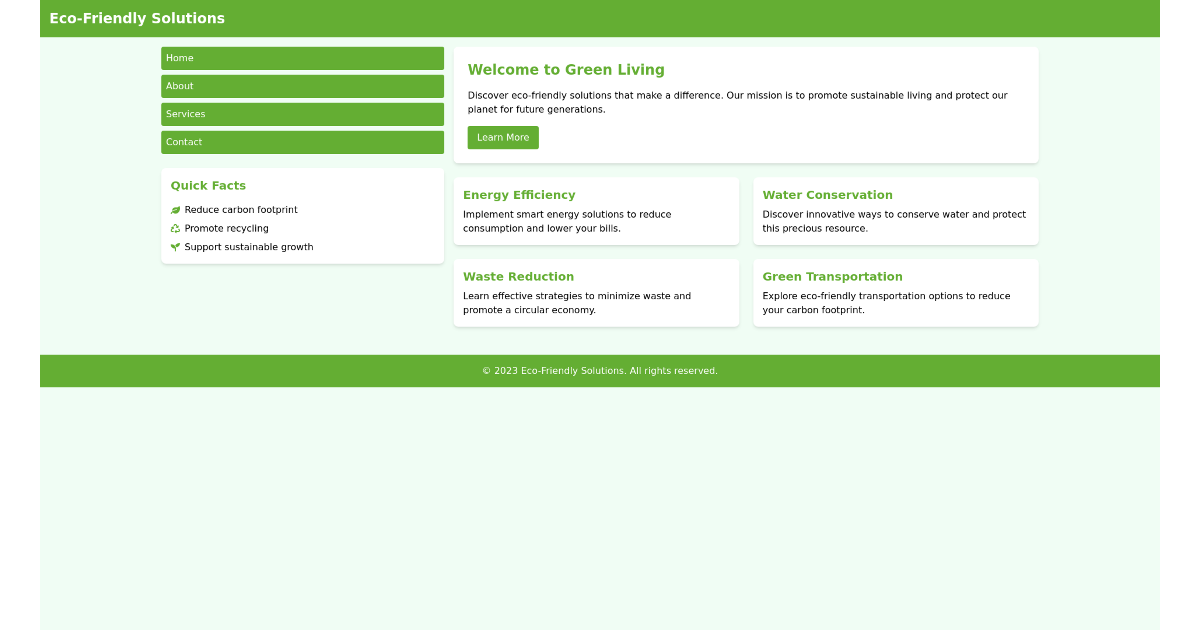Click the Quick Facts heading
This screenshot has width=1200, height=630.
coord(208,185)
